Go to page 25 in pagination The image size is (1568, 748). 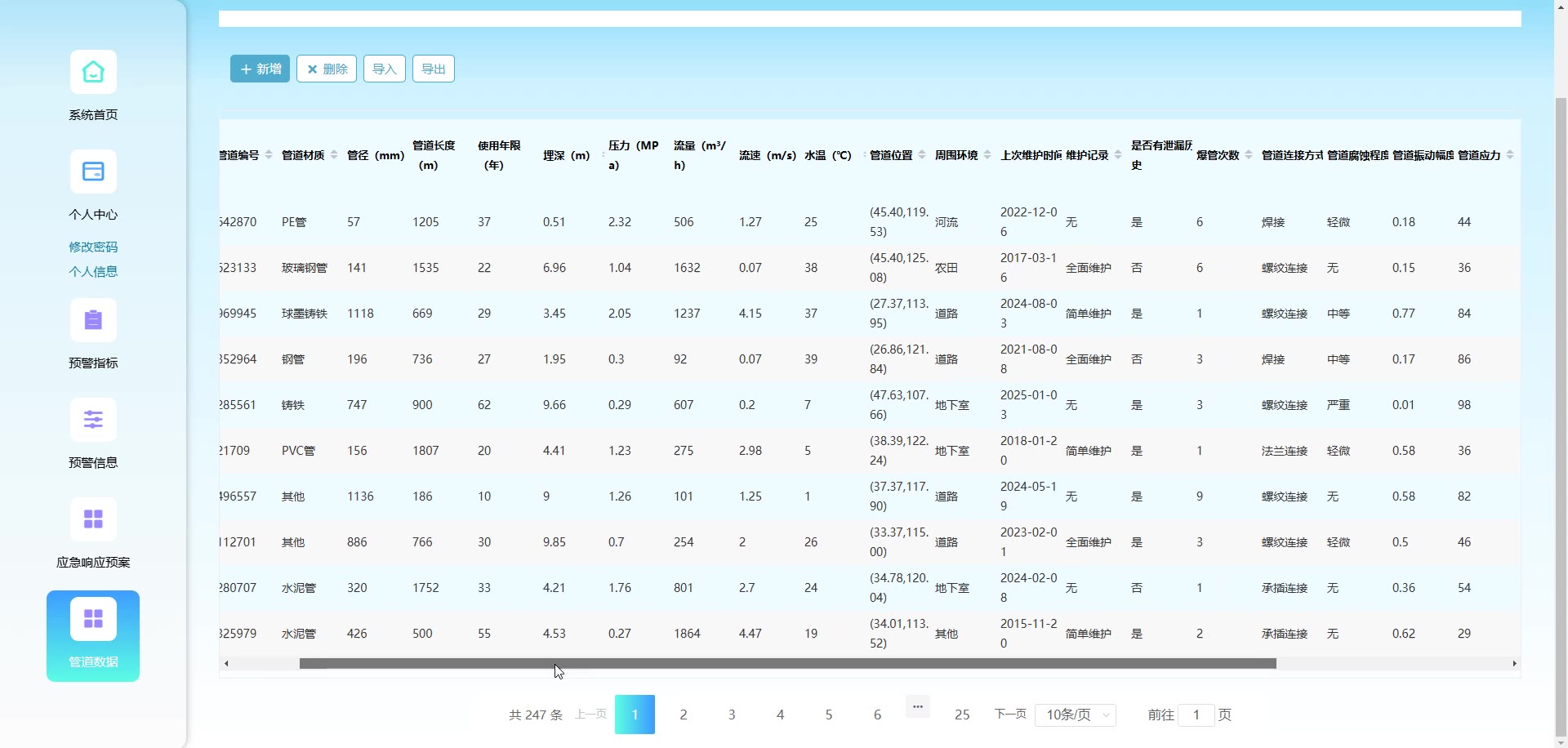coord(962,715)
